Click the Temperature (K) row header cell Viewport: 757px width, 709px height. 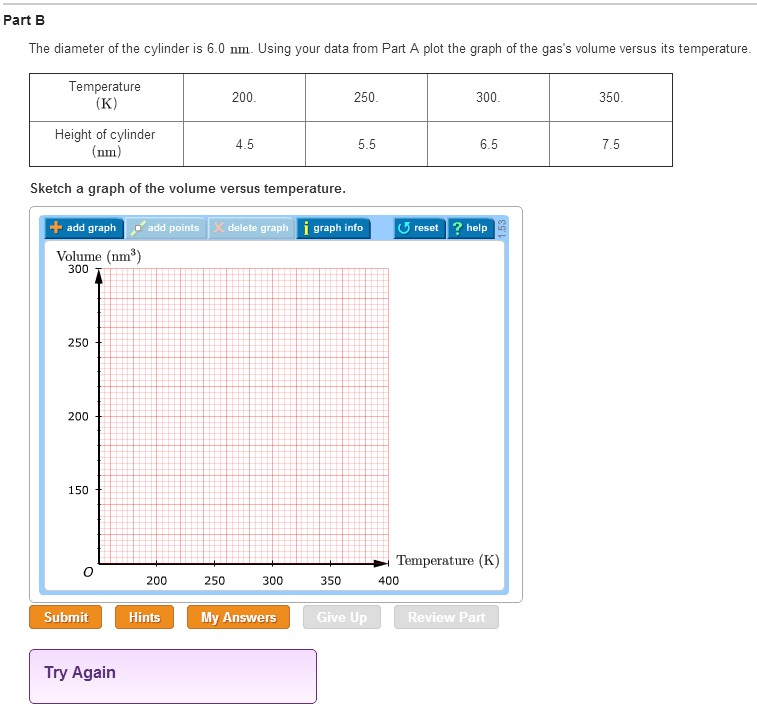click(106, 97)
